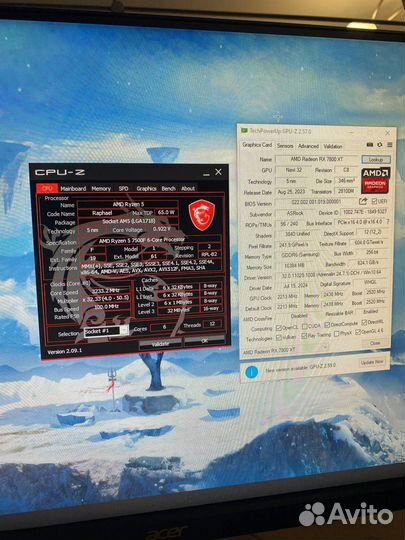Click the Memory Size value 16384 MB

click(293, 266)
